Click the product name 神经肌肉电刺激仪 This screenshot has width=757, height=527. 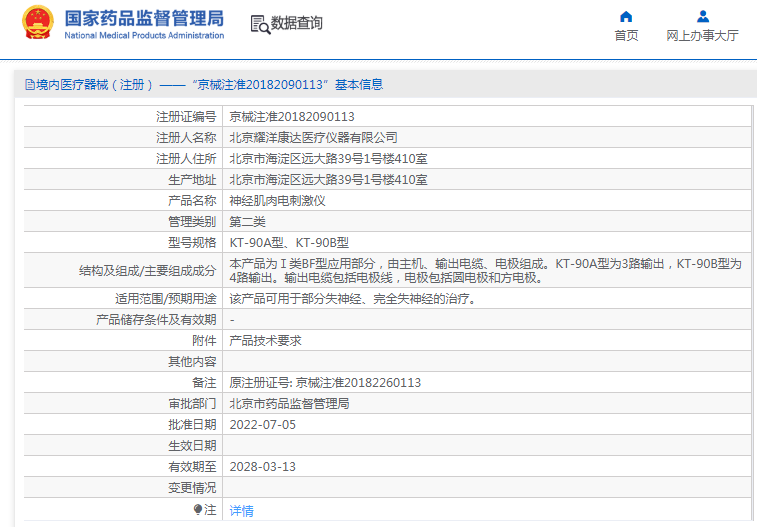pos(278,200)
